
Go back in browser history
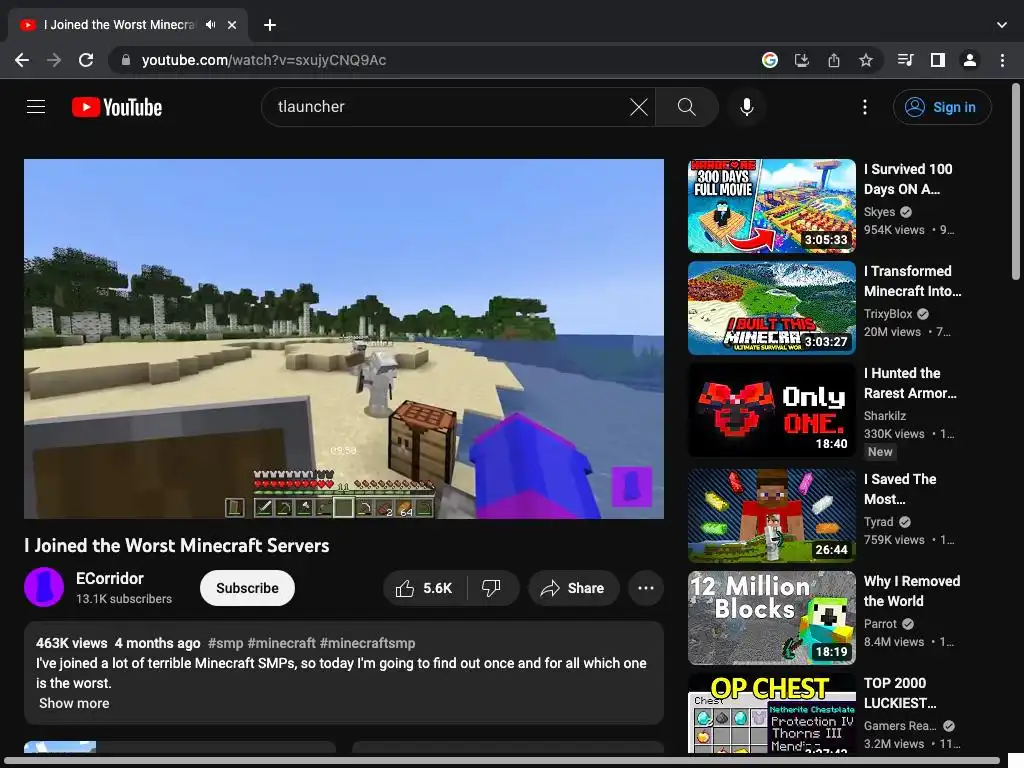pos(22,60)
